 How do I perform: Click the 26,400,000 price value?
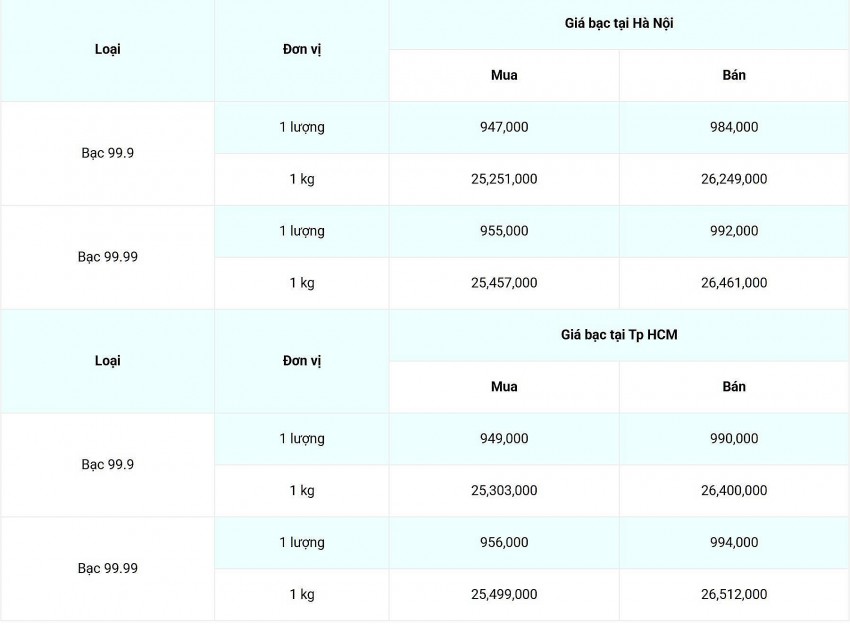[734, 491]
